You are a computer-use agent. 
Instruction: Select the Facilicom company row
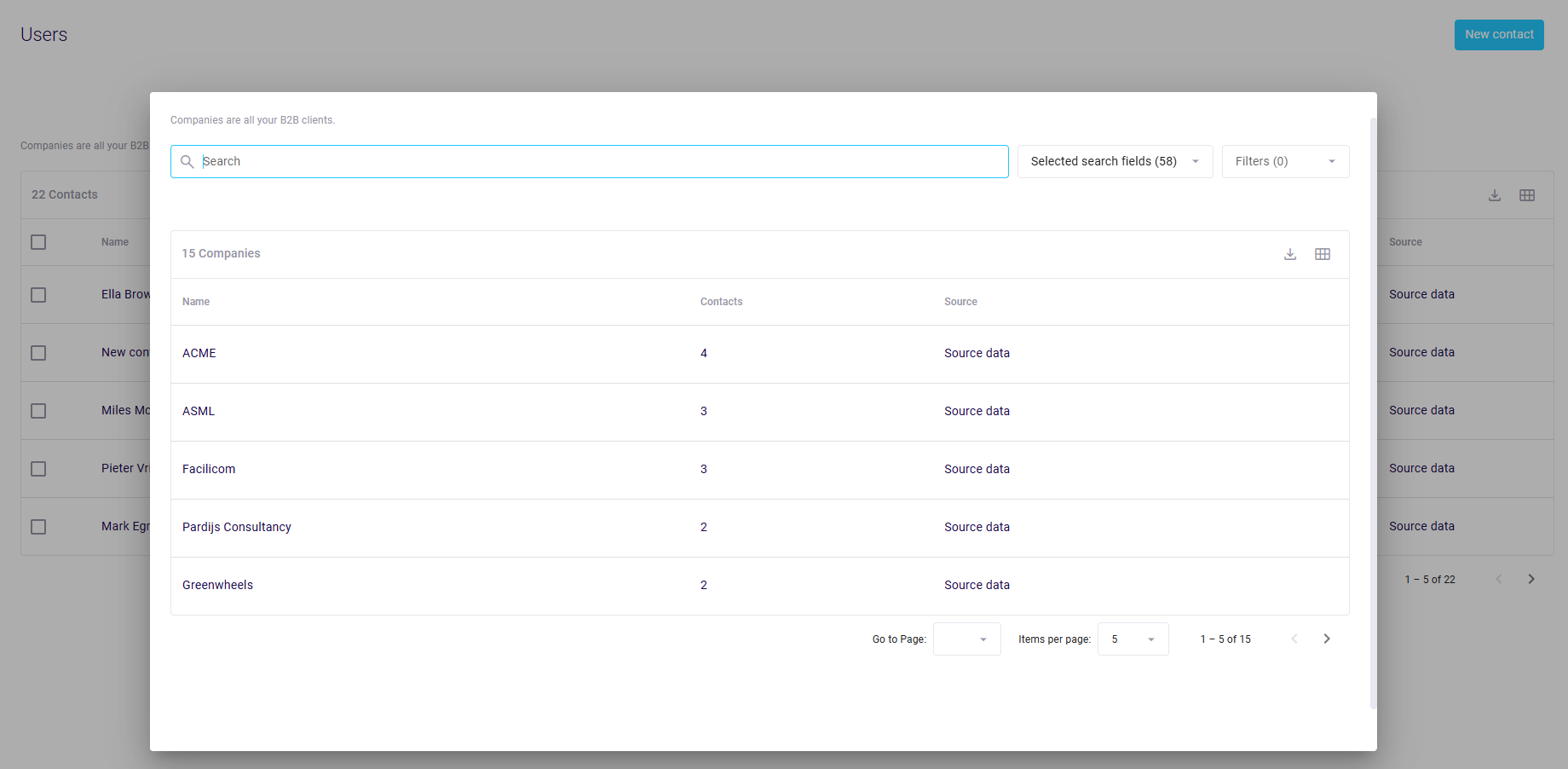[759, 470]
